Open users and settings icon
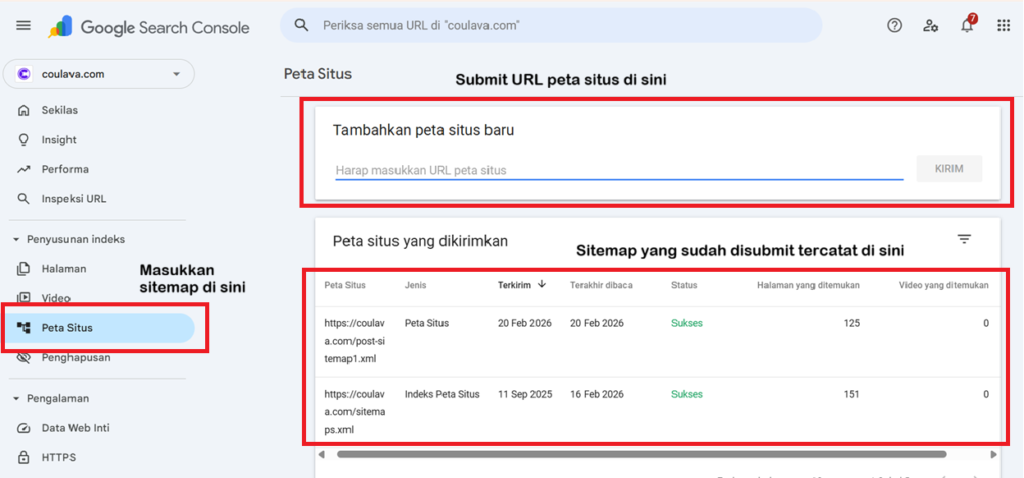The height and width of the screenshot is (478, 1024). [931, 25]
